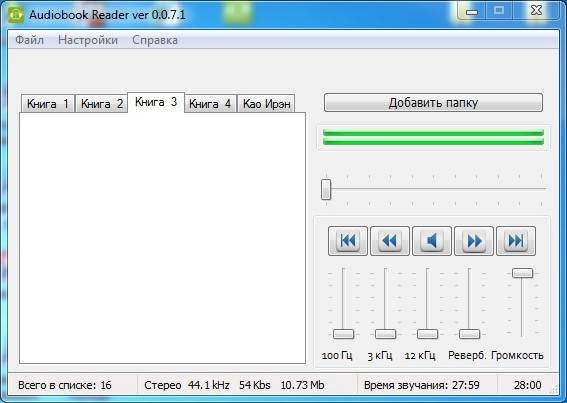This screenshot has height=403, width=567.
Task: Click the 12 кГц label
Action: pos(420,356)
